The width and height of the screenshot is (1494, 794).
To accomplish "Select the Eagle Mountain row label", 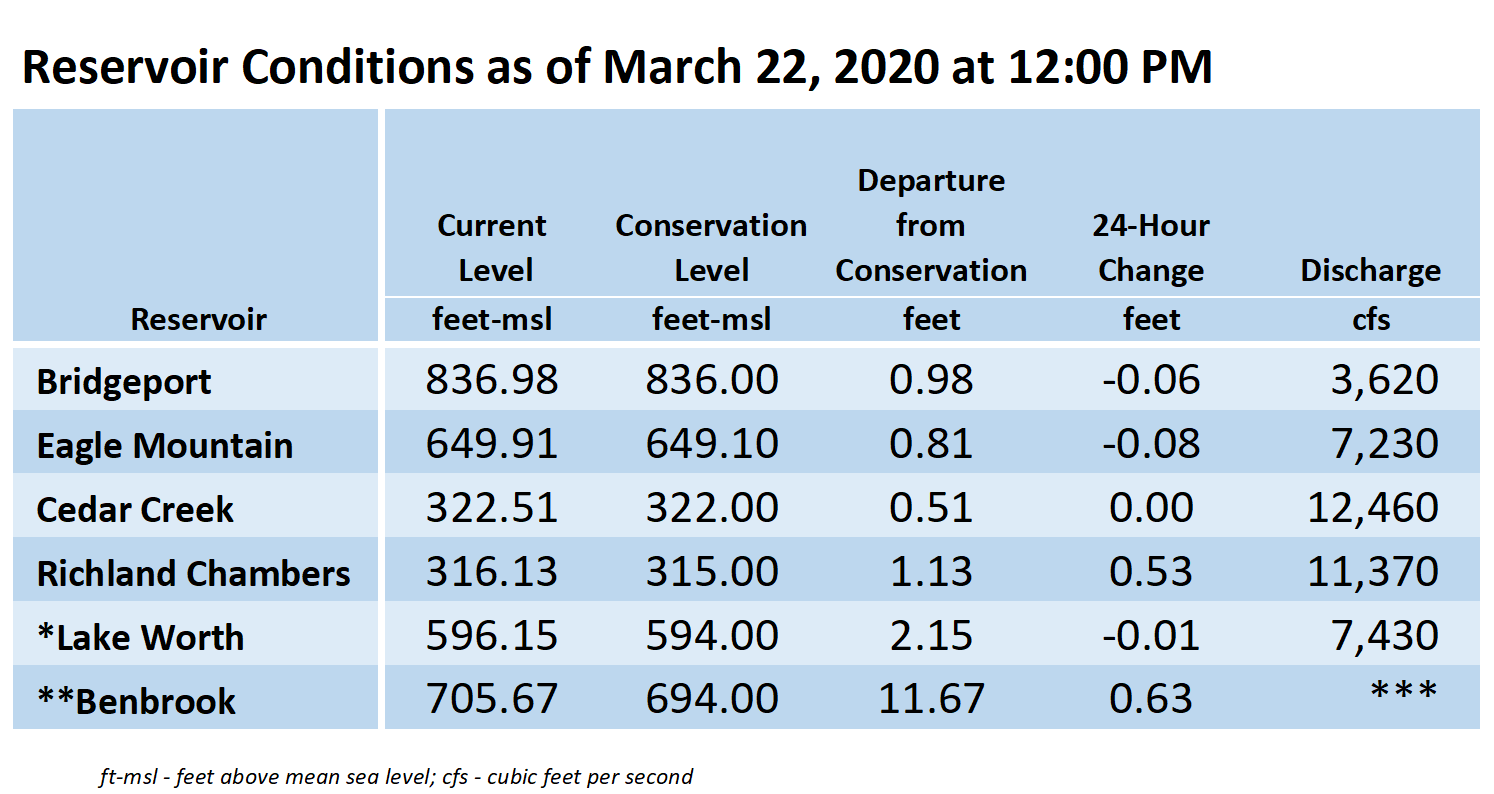I will click(x=165, y=446).
